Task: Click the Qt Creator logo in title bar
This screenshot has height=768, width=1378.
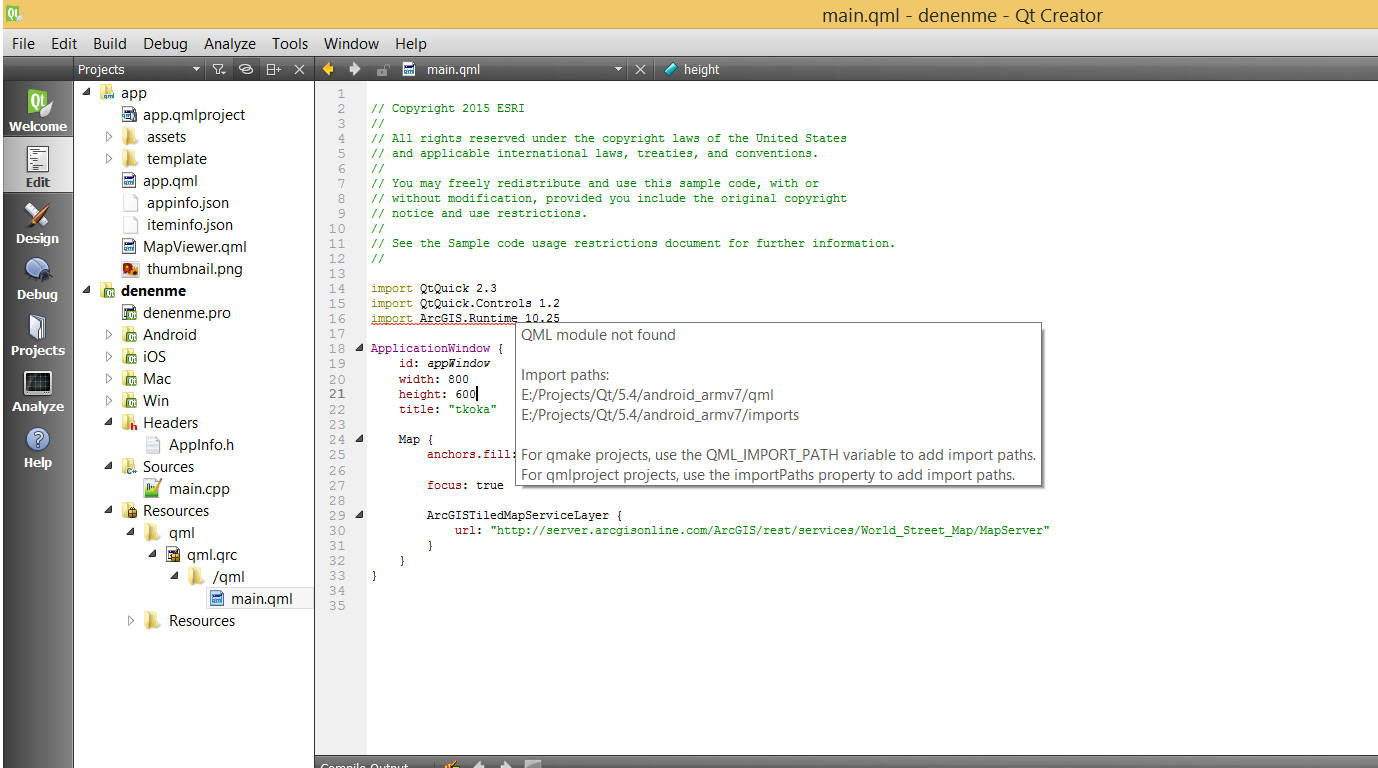Action: point(15,14)
